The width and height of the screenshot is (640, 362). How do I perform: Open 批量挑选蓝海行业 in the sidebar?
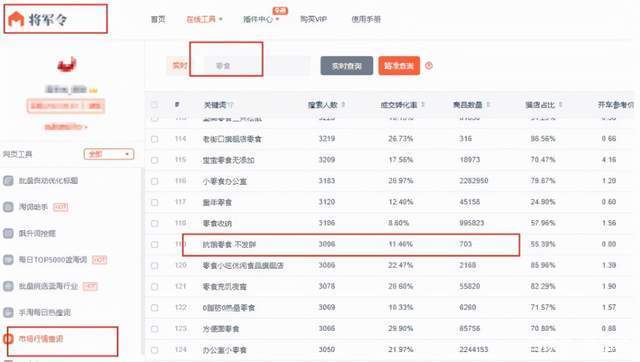(49, 286)
